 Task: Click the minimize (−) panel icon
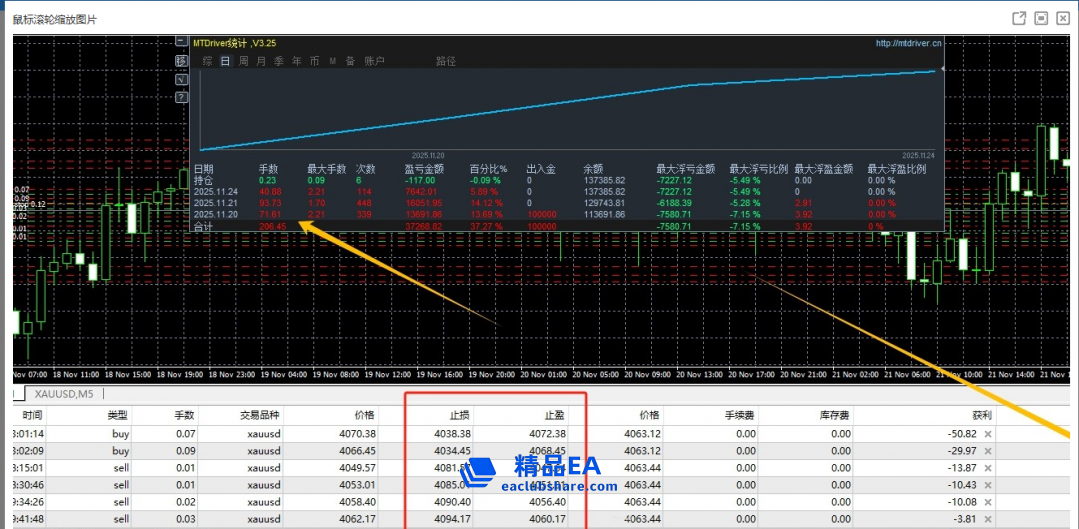tap(181, 43)
